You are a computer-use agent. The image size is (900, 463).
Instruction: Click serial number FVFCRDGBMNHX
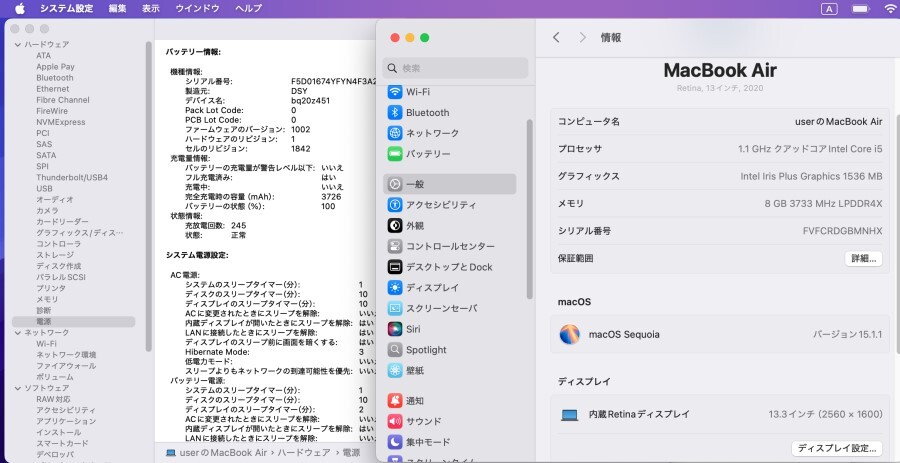tap(843, 231)
